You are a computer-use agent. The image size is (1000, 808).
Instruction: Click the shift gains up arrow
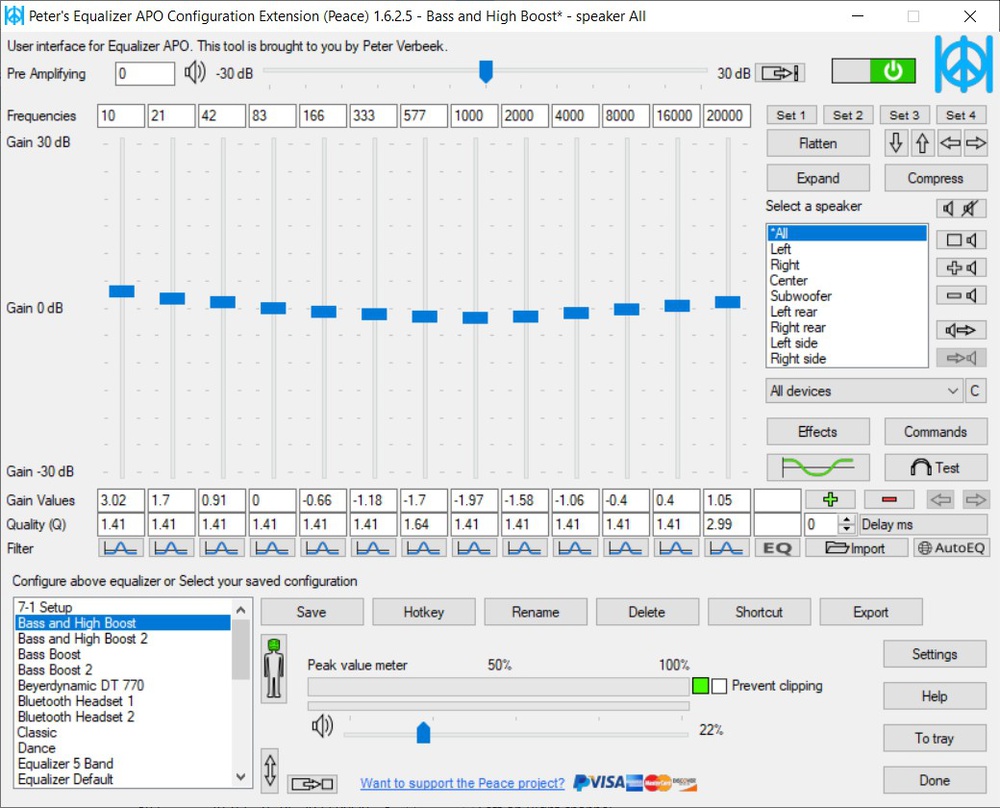pos(923,143)
